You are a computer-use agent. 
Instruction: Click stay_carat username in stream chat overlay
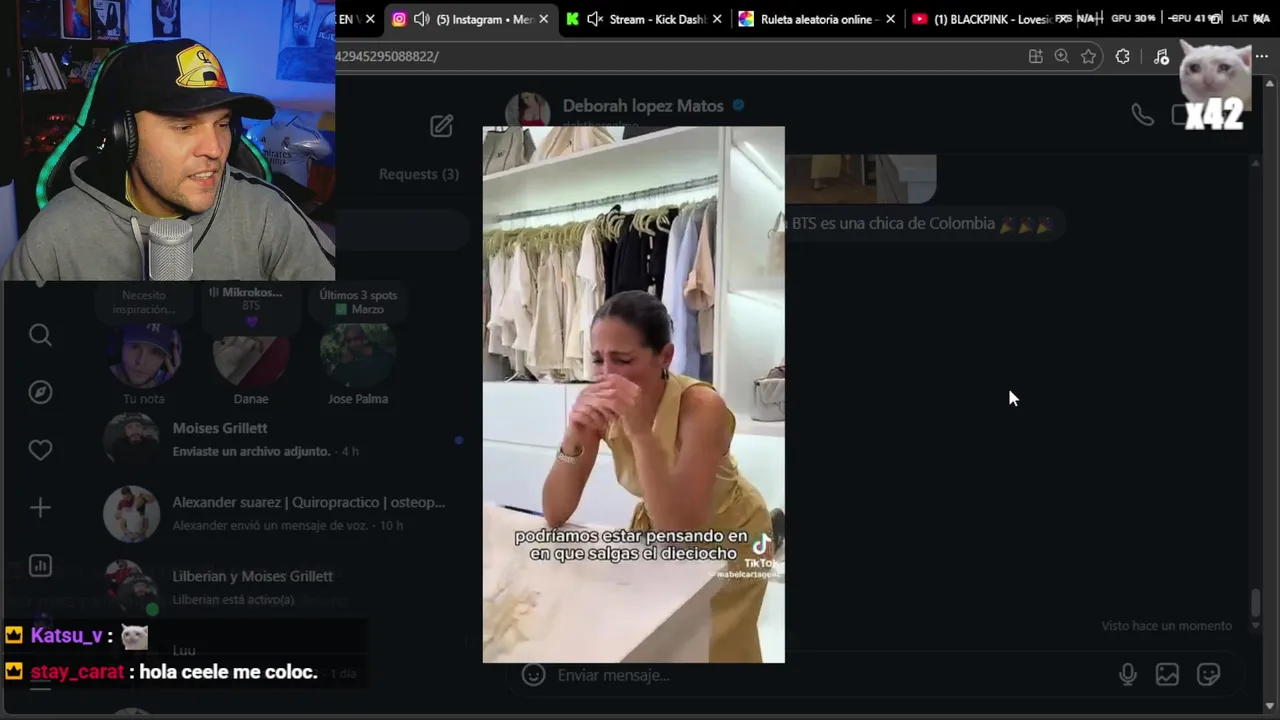pyautogui.click(x=77, y=672)
